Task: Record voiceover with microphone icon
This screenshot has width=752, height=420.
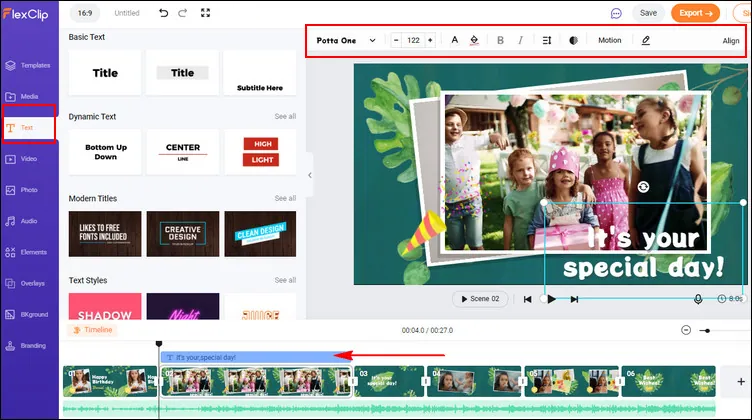Action: coord(698,299)
